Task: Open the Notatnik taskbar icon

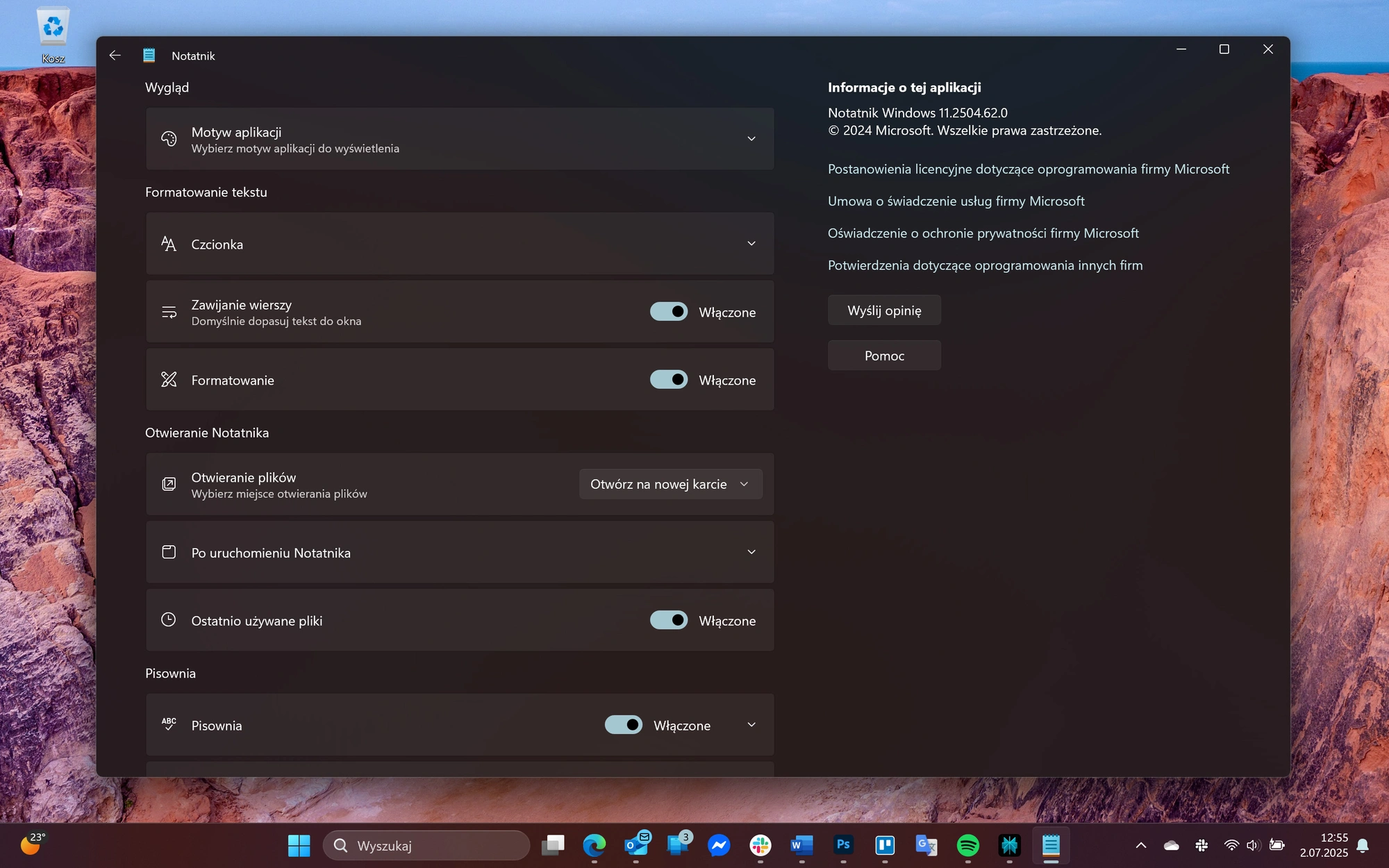Action: (1051, 845)
